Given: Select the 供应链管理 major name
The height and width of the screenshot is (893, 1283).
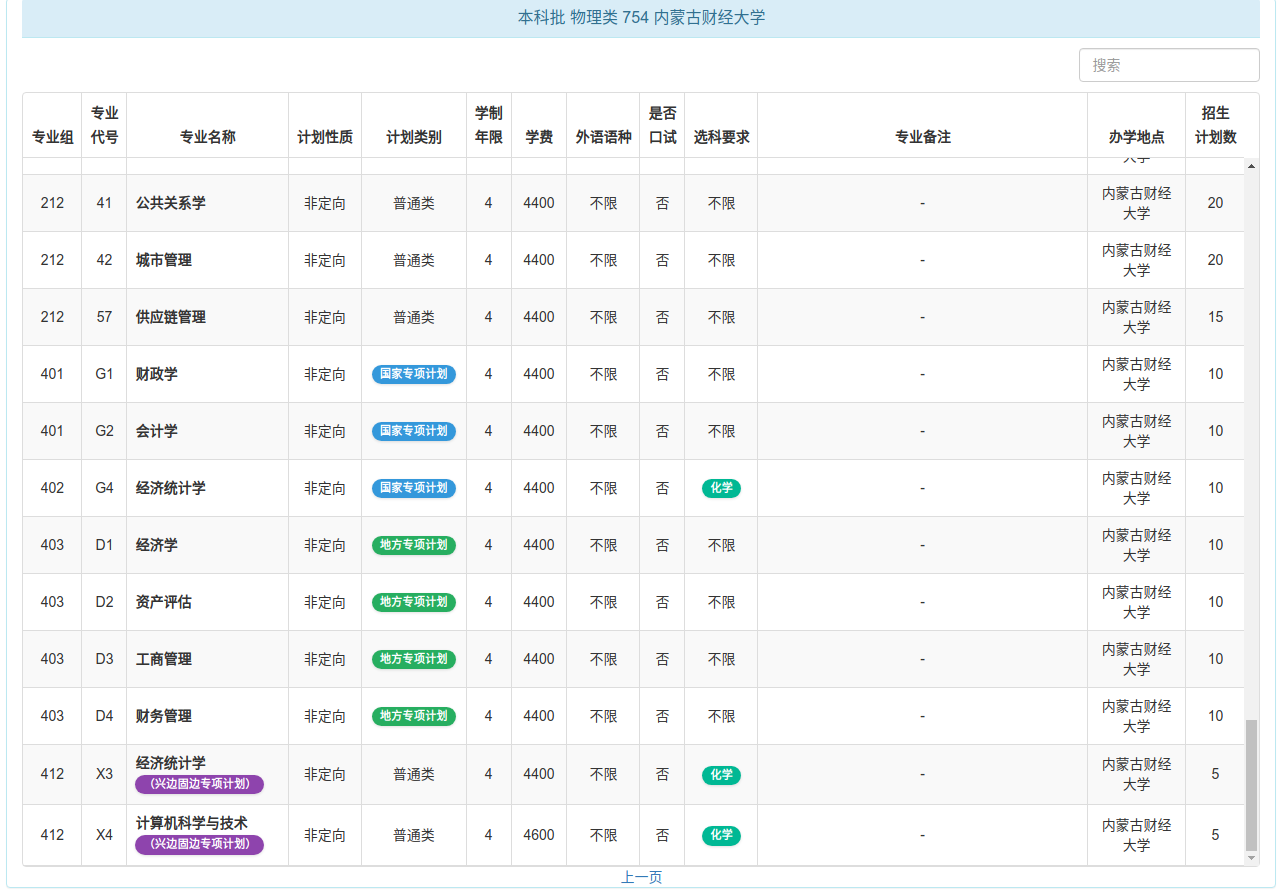Looking at the screenshot, I should (171, 317).
